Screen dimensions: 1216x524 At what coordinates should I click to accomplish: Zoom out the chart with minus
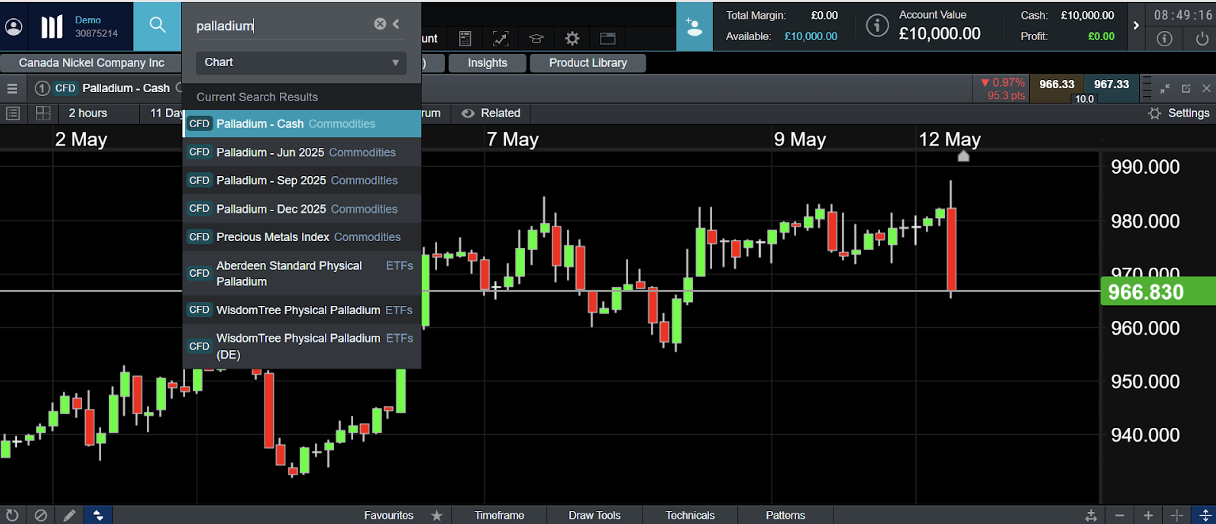tap(1120, 516)
